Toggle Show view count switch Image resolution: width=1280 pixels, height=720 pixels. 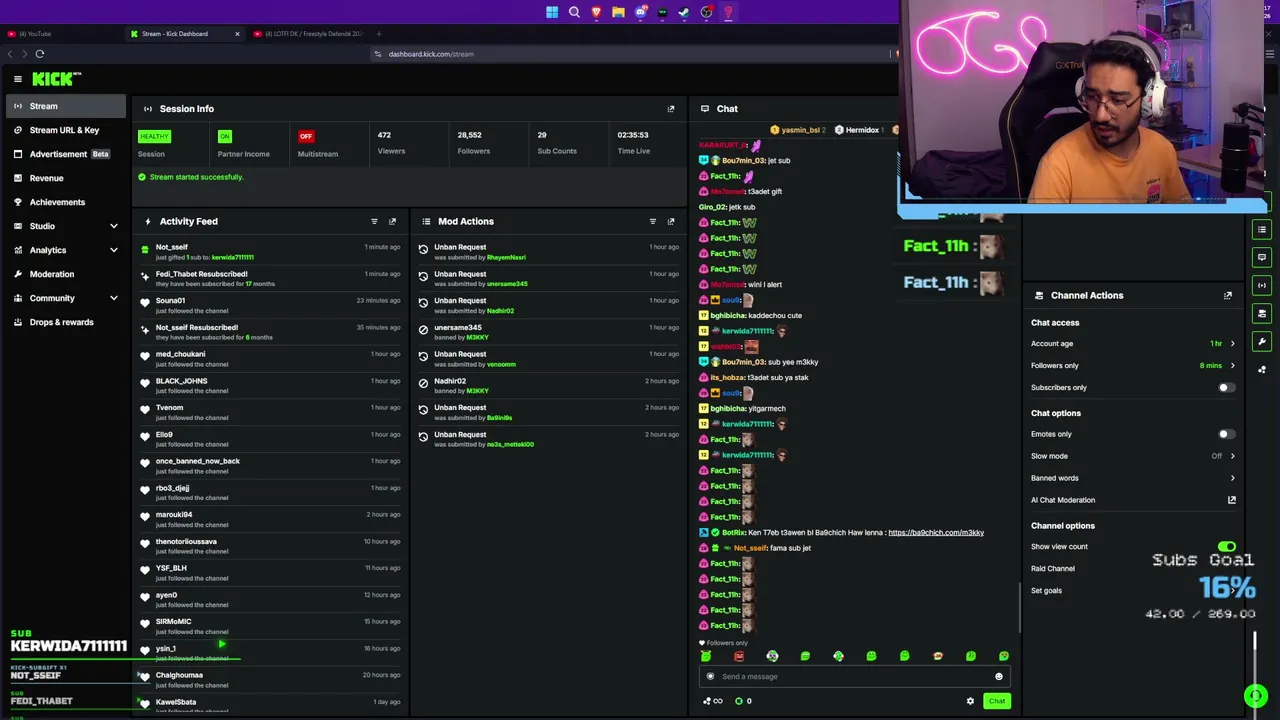[1227, 547]
